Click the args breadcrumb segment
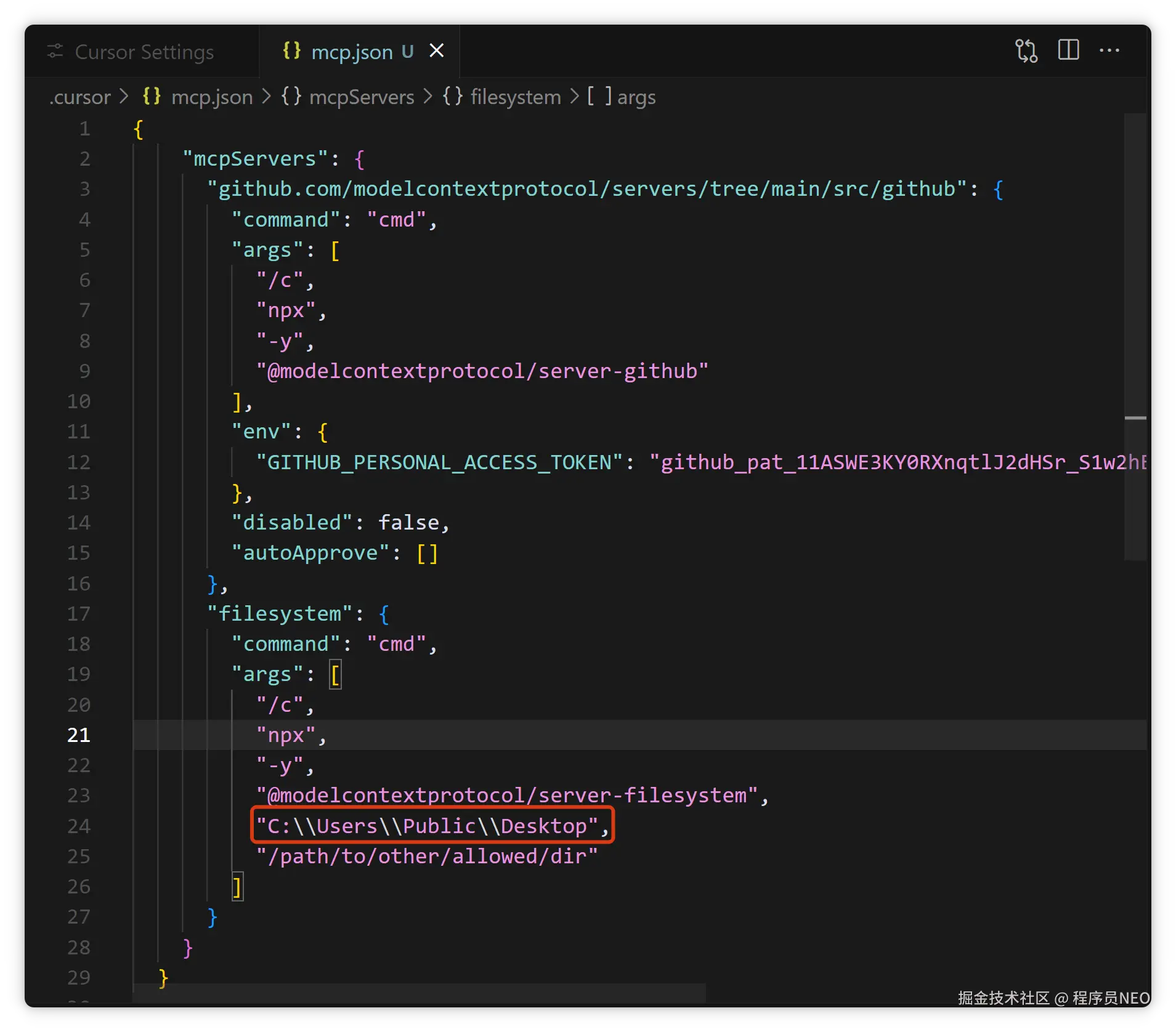The height and width of the screenshot is (1032, 1176). pyautogui.click(x=636, y=97)
